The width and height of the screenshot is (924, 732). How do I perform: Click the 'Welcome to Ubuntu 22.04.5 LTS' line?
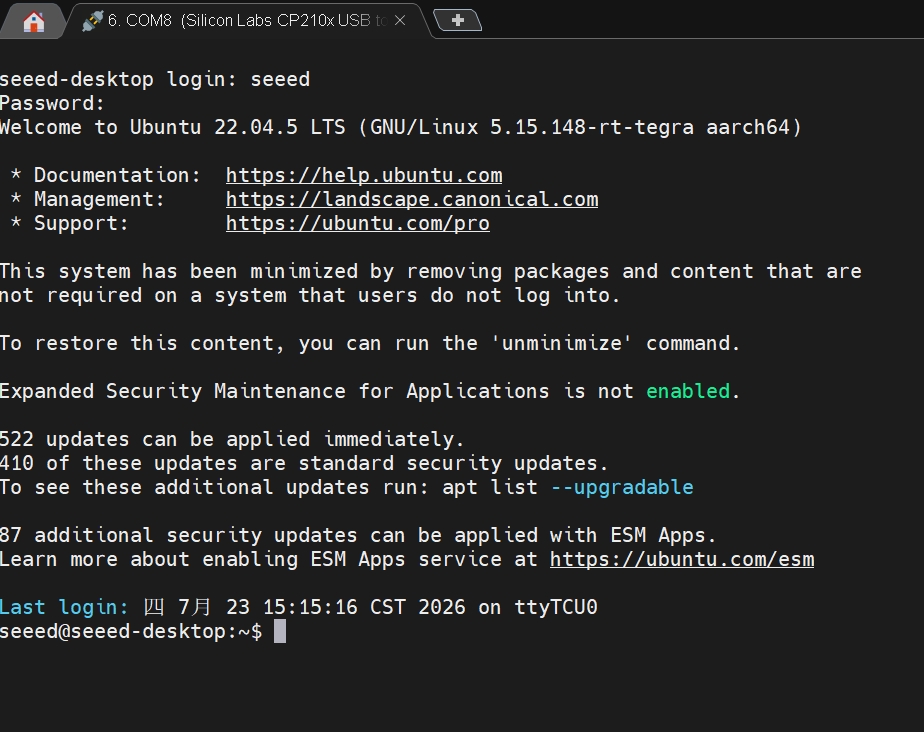click(401, 127)
